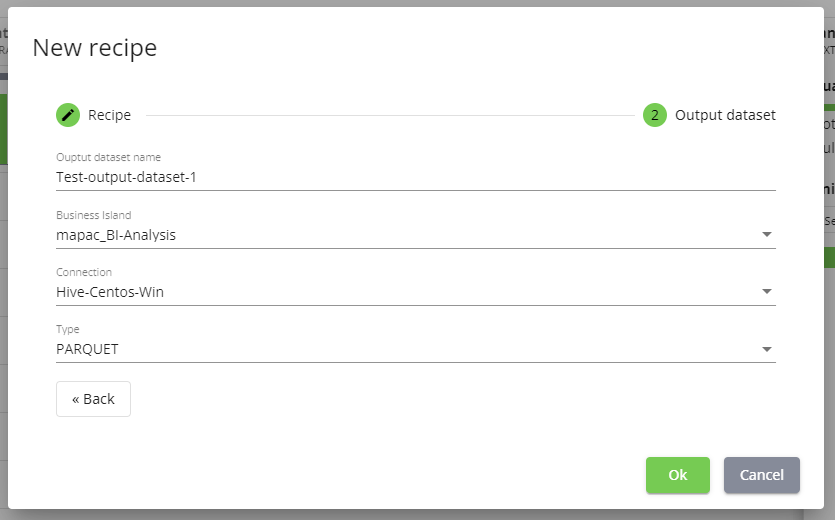Click the pencil icon of the Recipe step
The height and width of the screenshot is (520, 835).
click(68, 115)
